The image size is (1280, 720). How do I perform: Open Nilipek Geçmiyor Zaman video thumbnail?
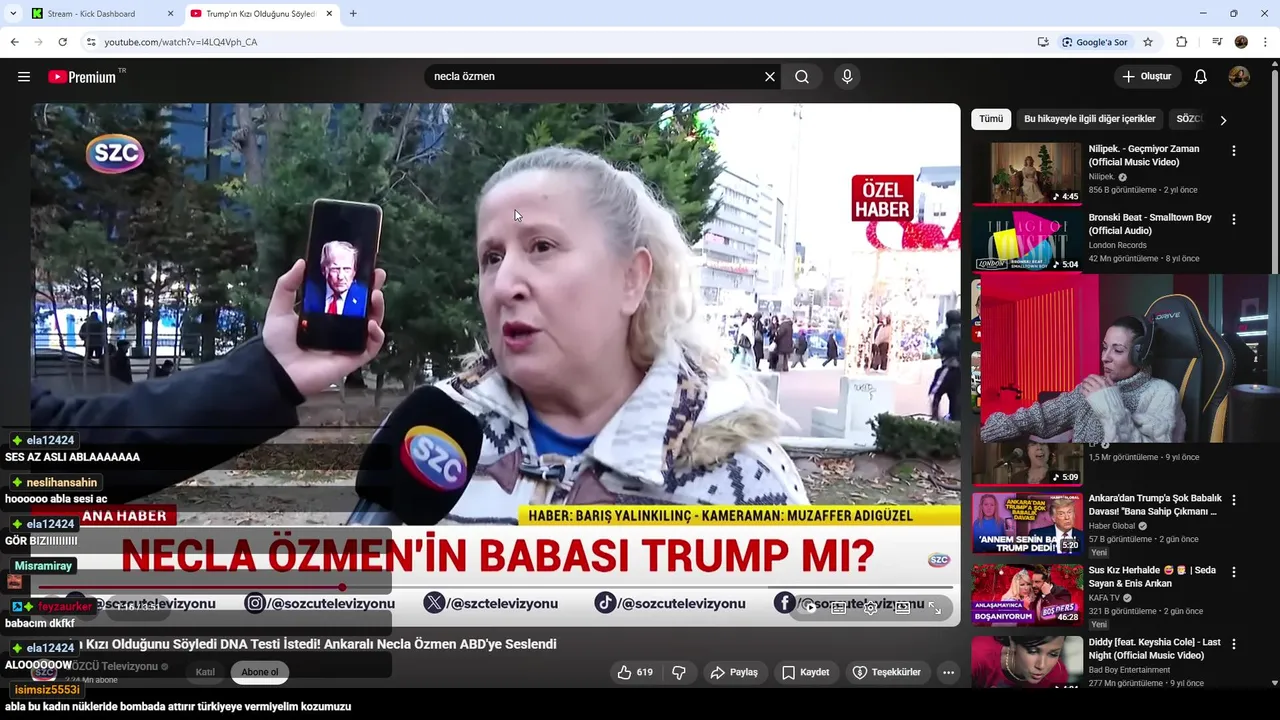[x=1027, y=173]
